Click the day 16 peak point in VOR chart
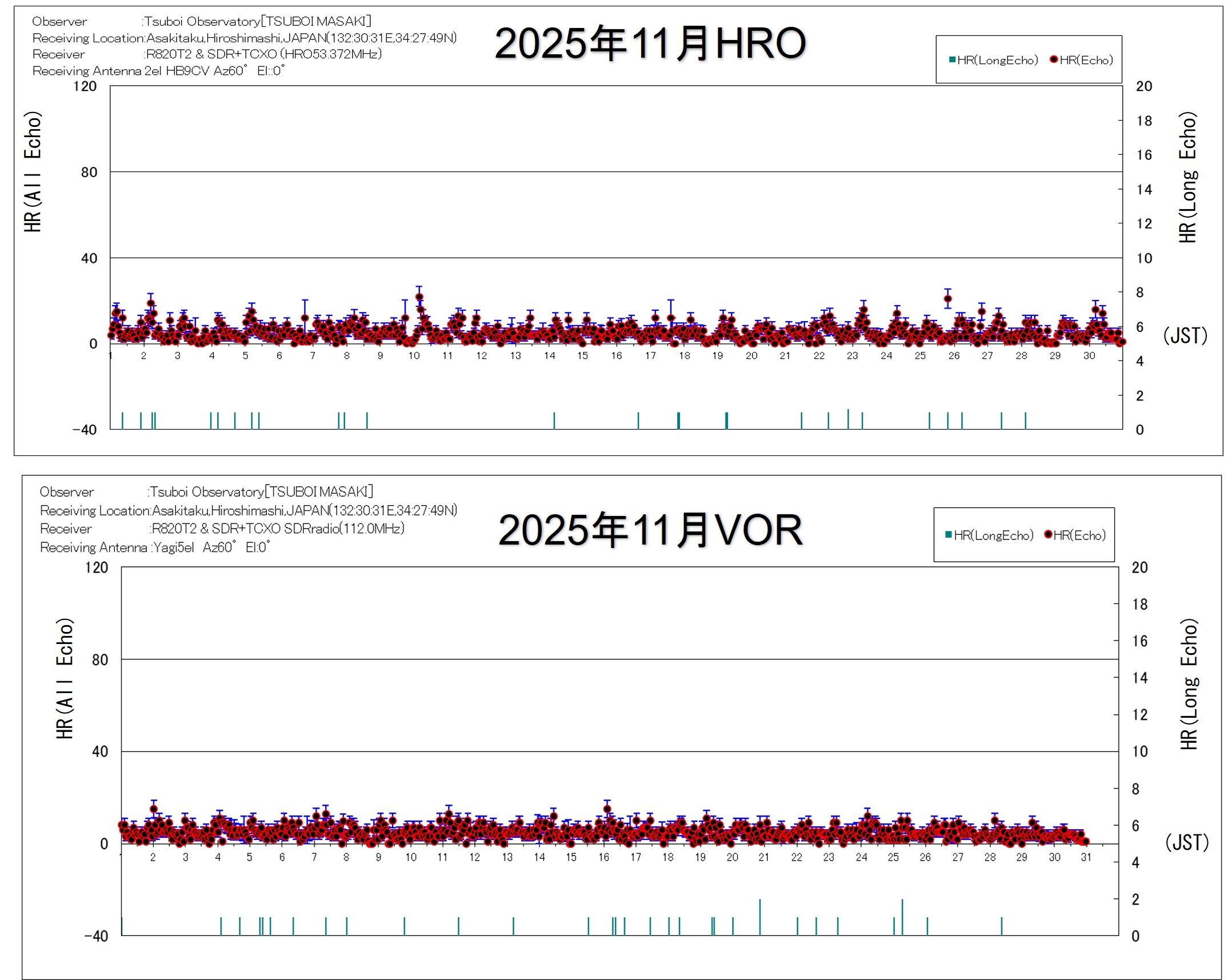This screenshot has height=980, width=1232. (x=607, y=809)
